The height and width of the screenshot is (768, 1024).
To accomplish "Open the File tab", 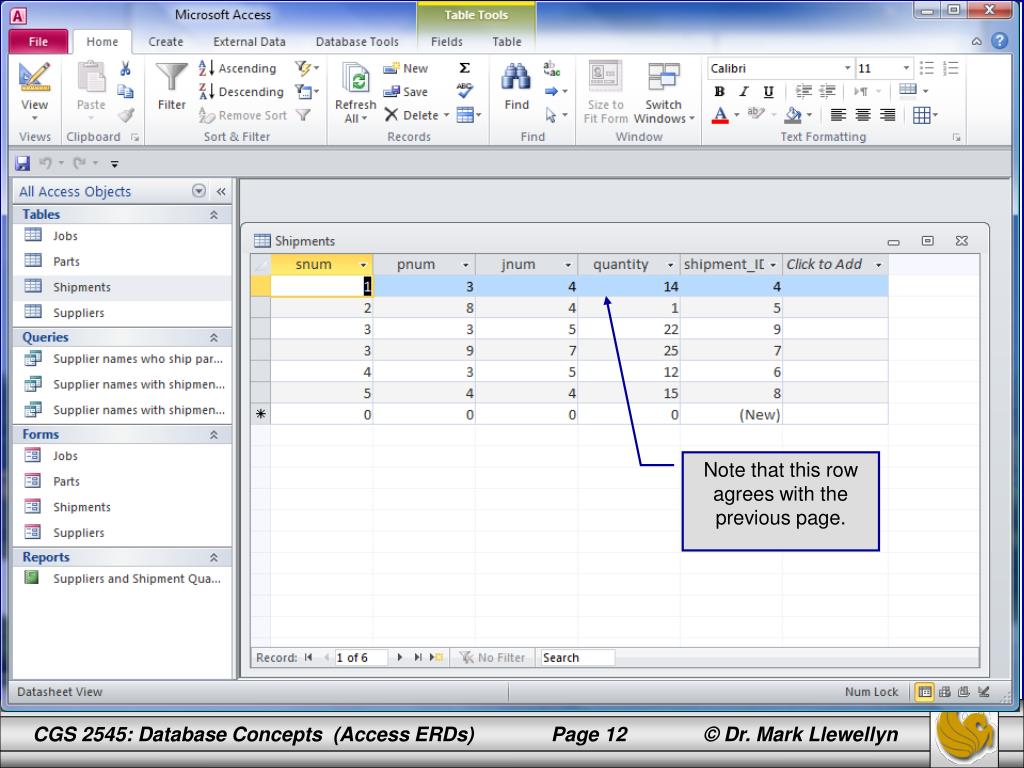I will click(38, 41).
